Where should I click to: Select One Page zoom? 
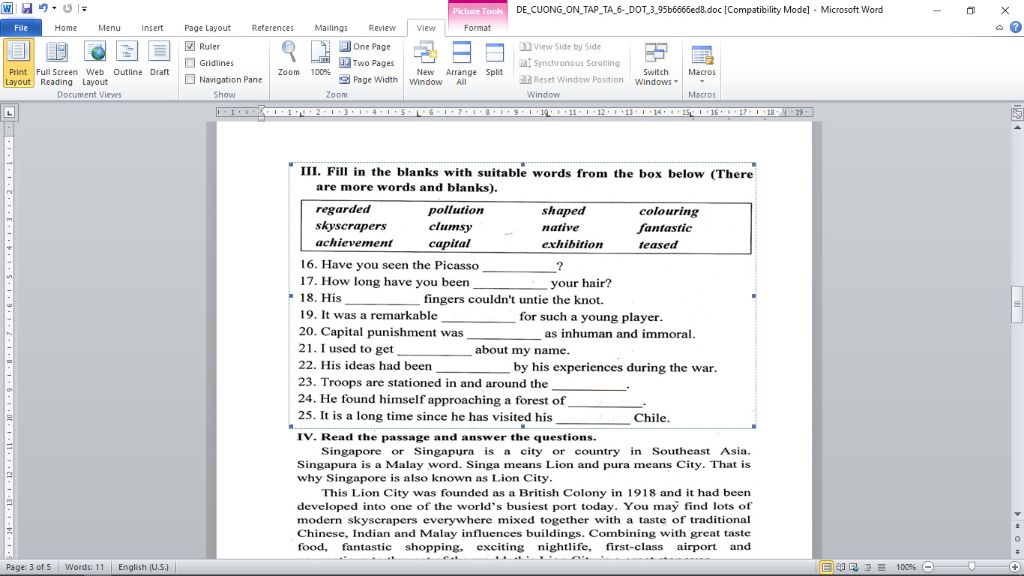click(365, 46)
